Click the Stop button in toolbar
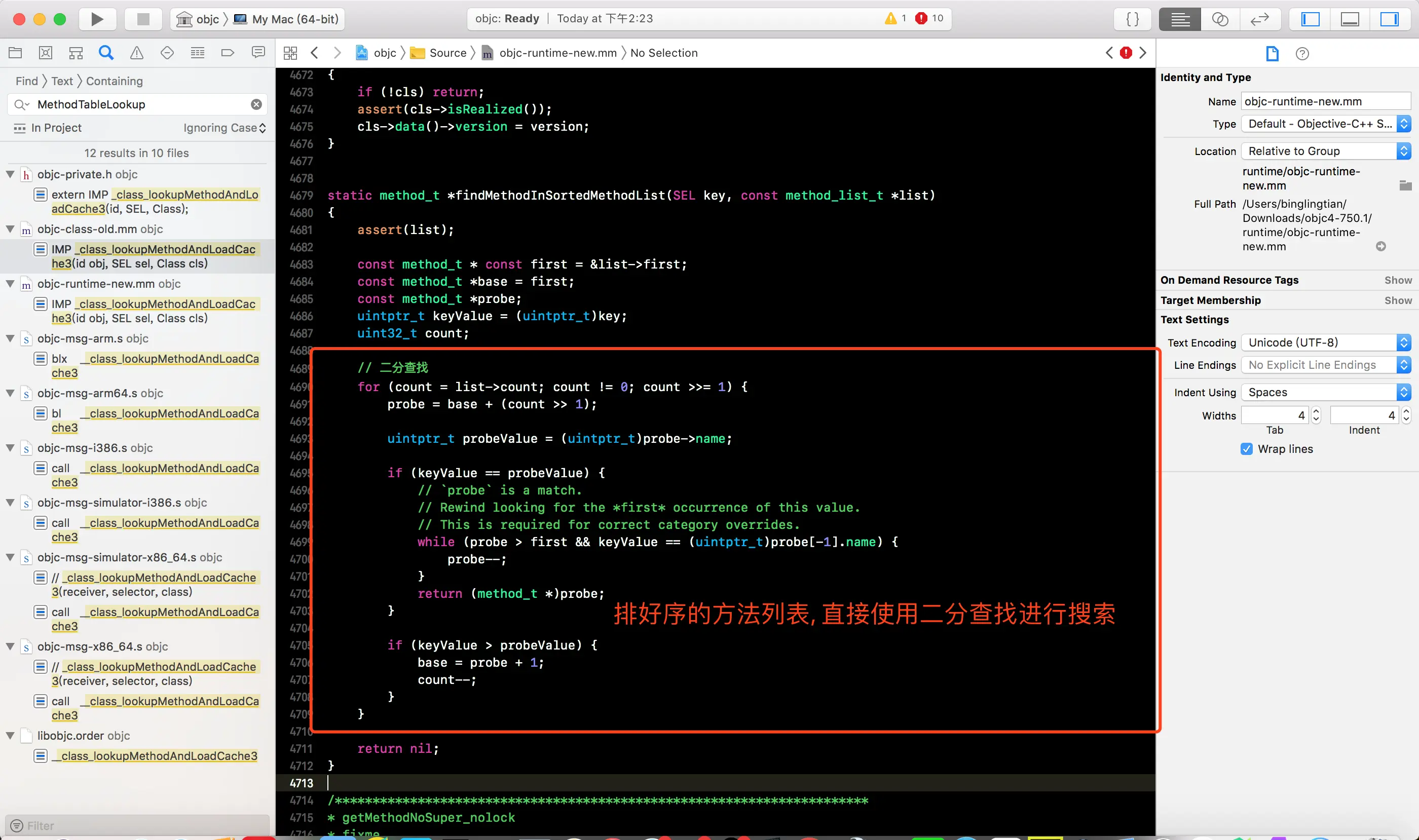Image resolution: width=1419 pixels, height=840 pixels. (x=143, y=19)
